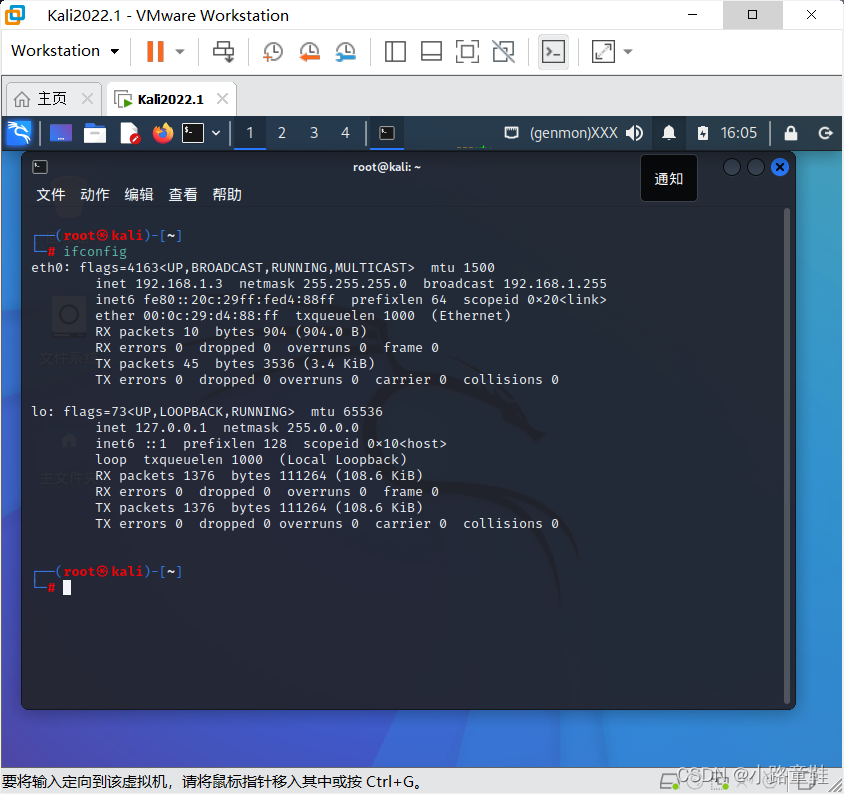The image size is (844, 794).
Task: Launch Firefox from the Kali panel
Action: [x=163, y=132]
